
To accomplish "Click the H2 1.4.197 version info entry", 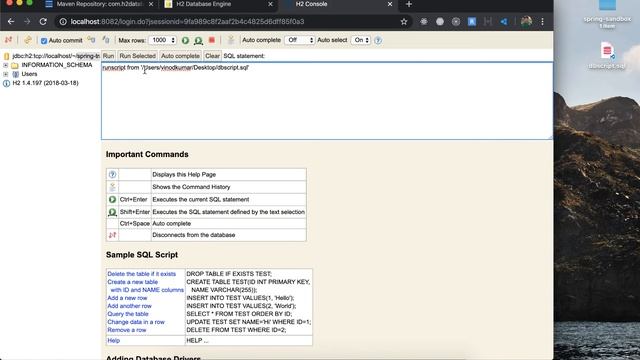I will coord(45,83).
